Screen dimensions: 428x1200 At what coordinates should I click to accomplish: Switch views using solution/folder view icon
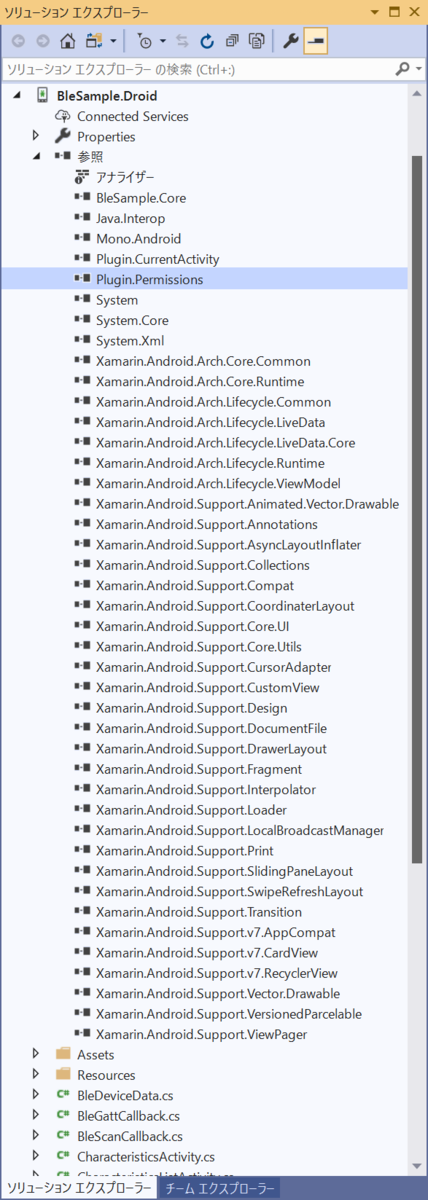(x=93, y=41)
